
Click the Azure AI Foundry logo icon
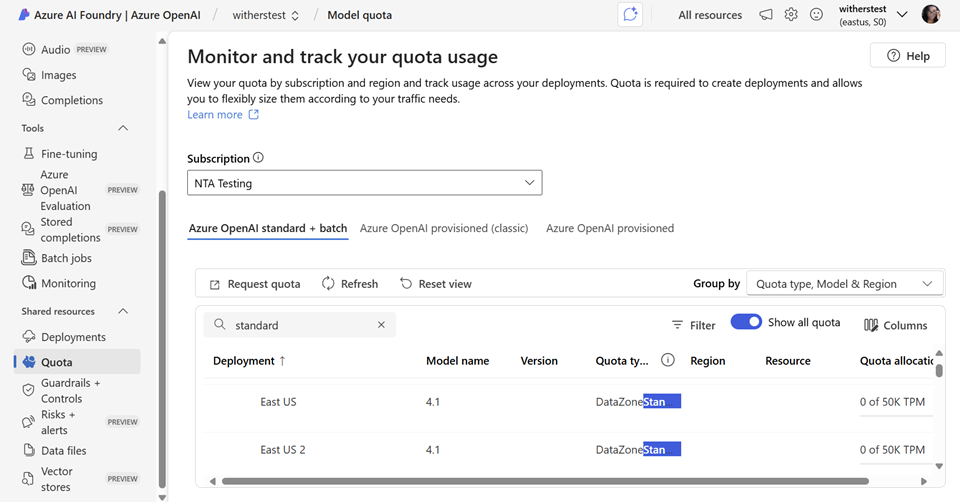click(23, 15)
